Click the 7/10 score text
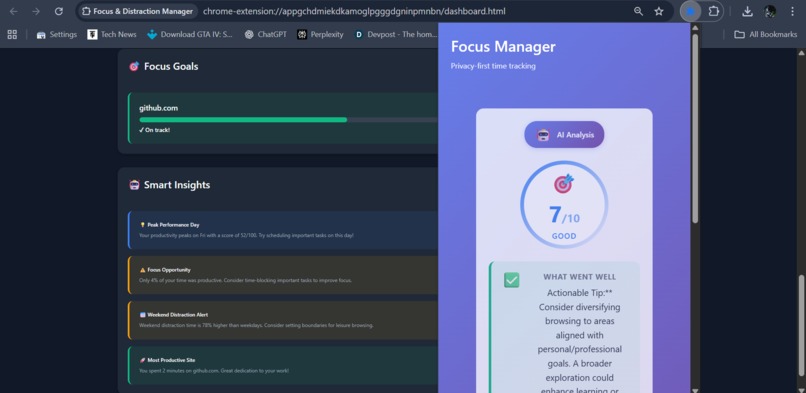 coord(564,215)
